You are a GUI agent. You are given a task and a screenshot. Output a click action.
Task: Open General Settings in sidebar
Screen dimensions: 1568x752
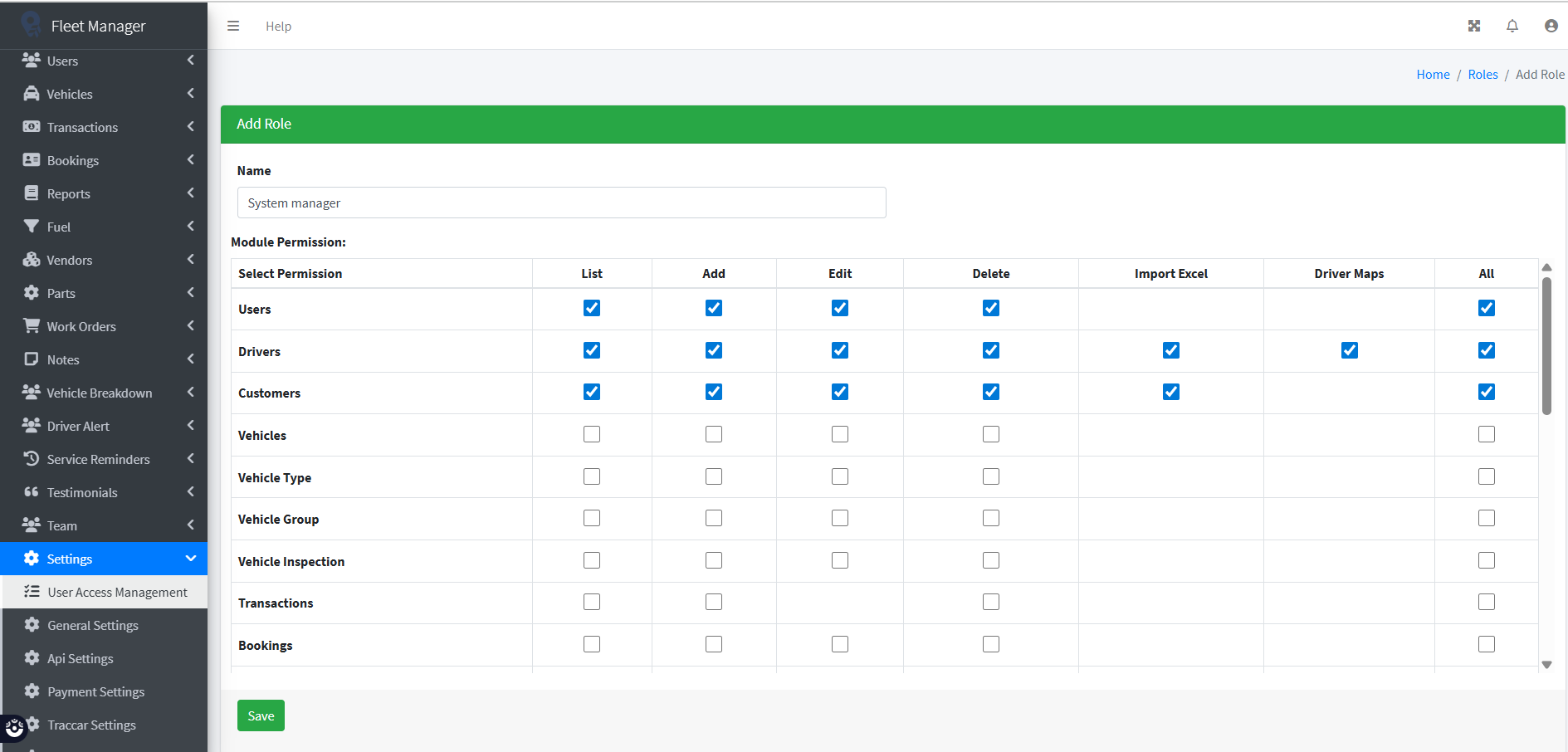(92, 625)
